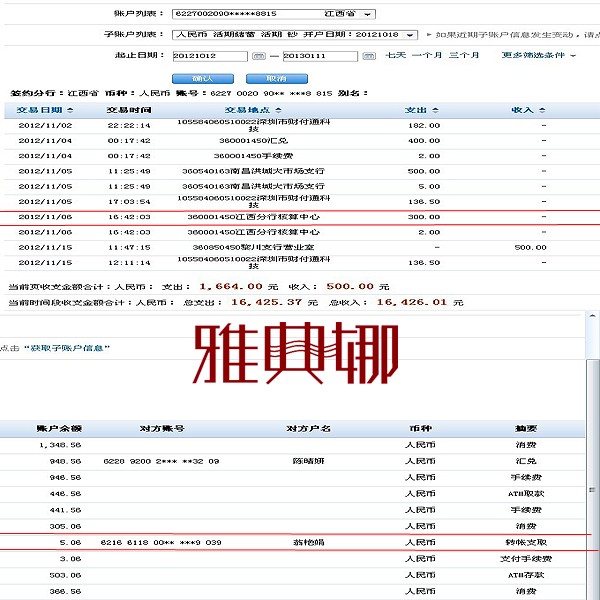Screen dimensions: 600x600
Task: Click amount cell 300.00
Action: pos(424,217)
